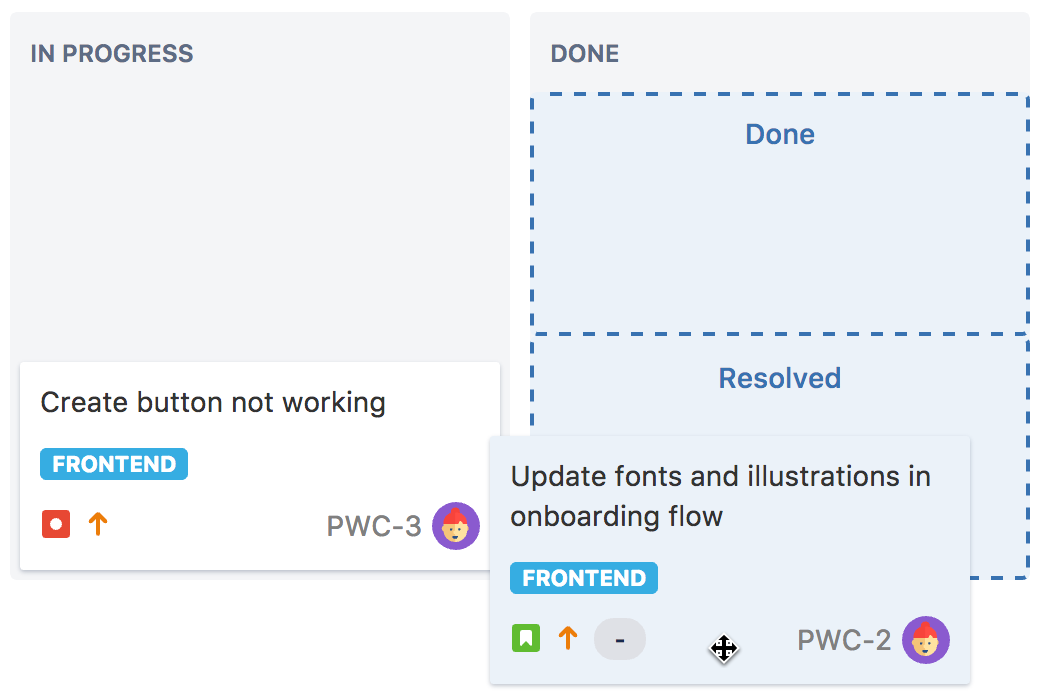
Task: Click the PWC-2 assignee avatar
Action: [926, 640]
